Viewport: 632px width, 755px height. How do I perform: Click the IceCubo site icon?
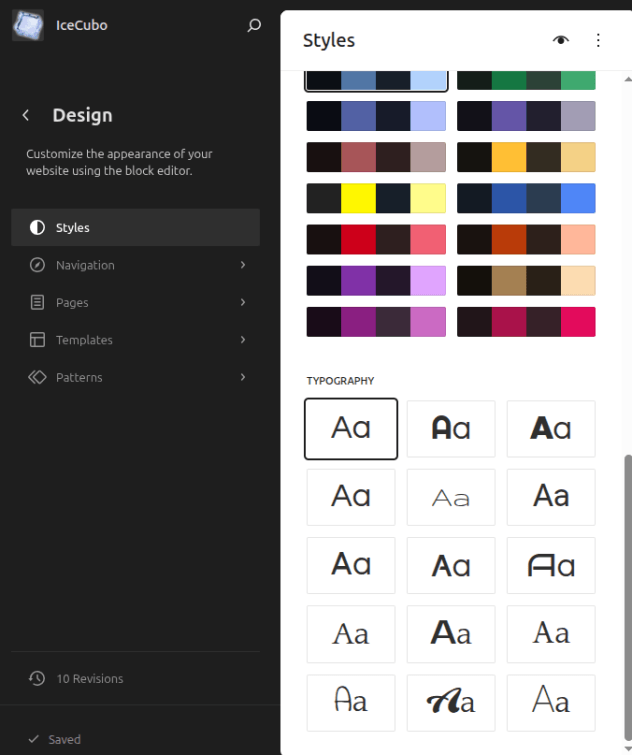point(28,25)
